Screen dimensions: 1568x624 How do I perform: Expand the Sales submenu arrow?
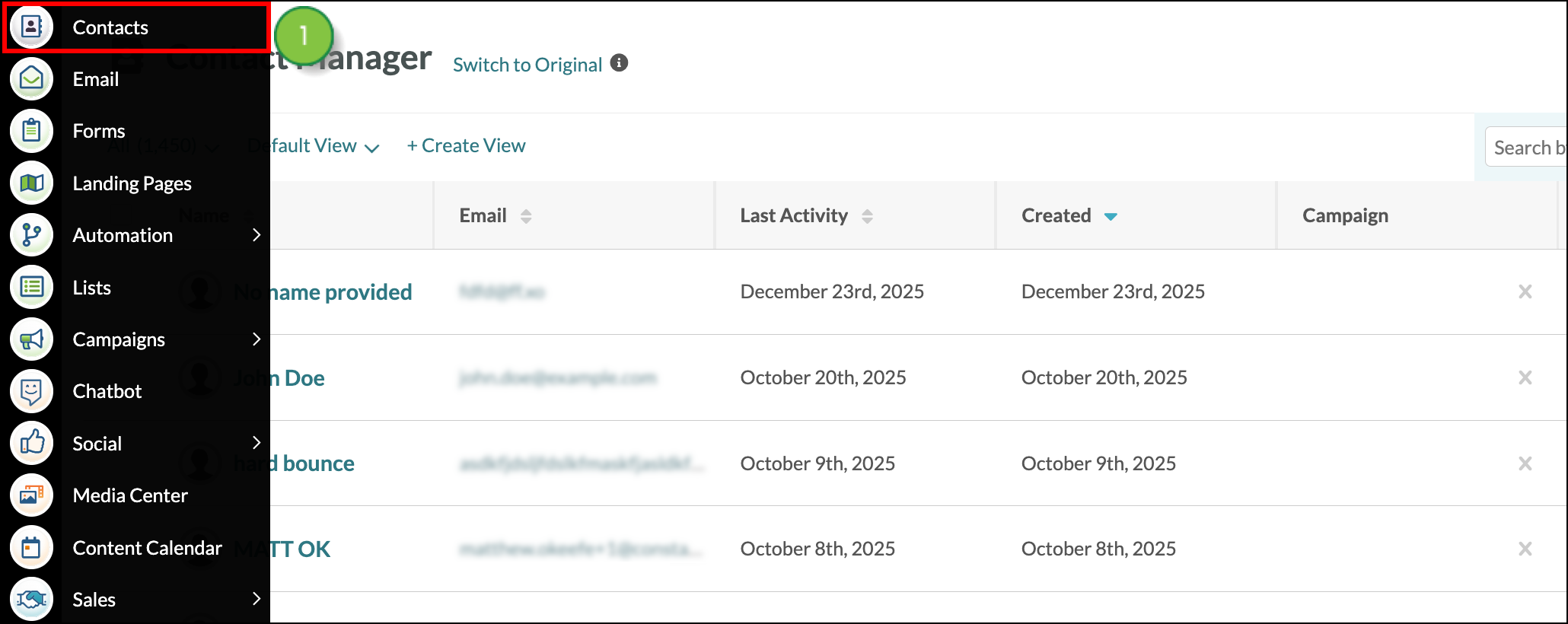[x=257, y=600]
